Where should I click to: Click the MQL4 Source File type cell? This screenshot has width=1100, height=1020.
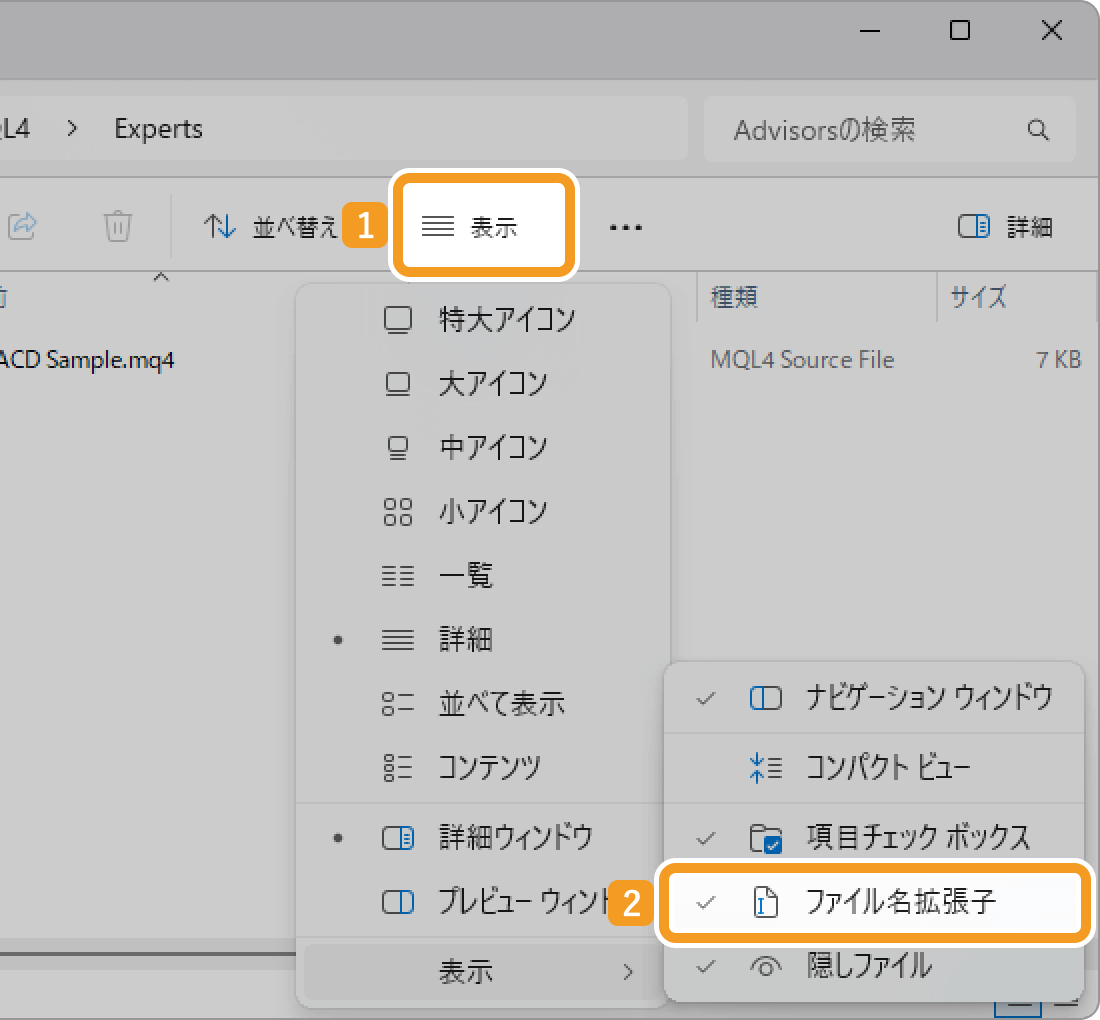click(802, 360)
